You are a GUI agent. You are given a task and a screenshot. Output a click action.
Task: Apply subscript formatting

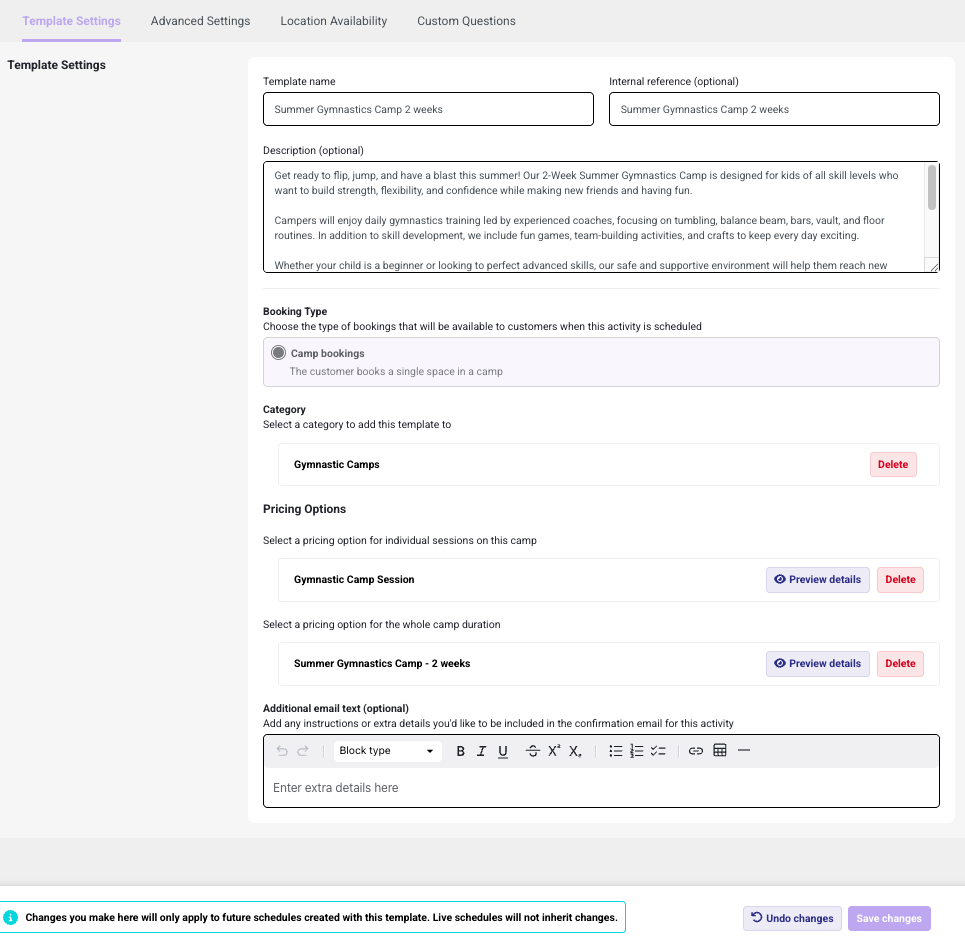(575, 751)
